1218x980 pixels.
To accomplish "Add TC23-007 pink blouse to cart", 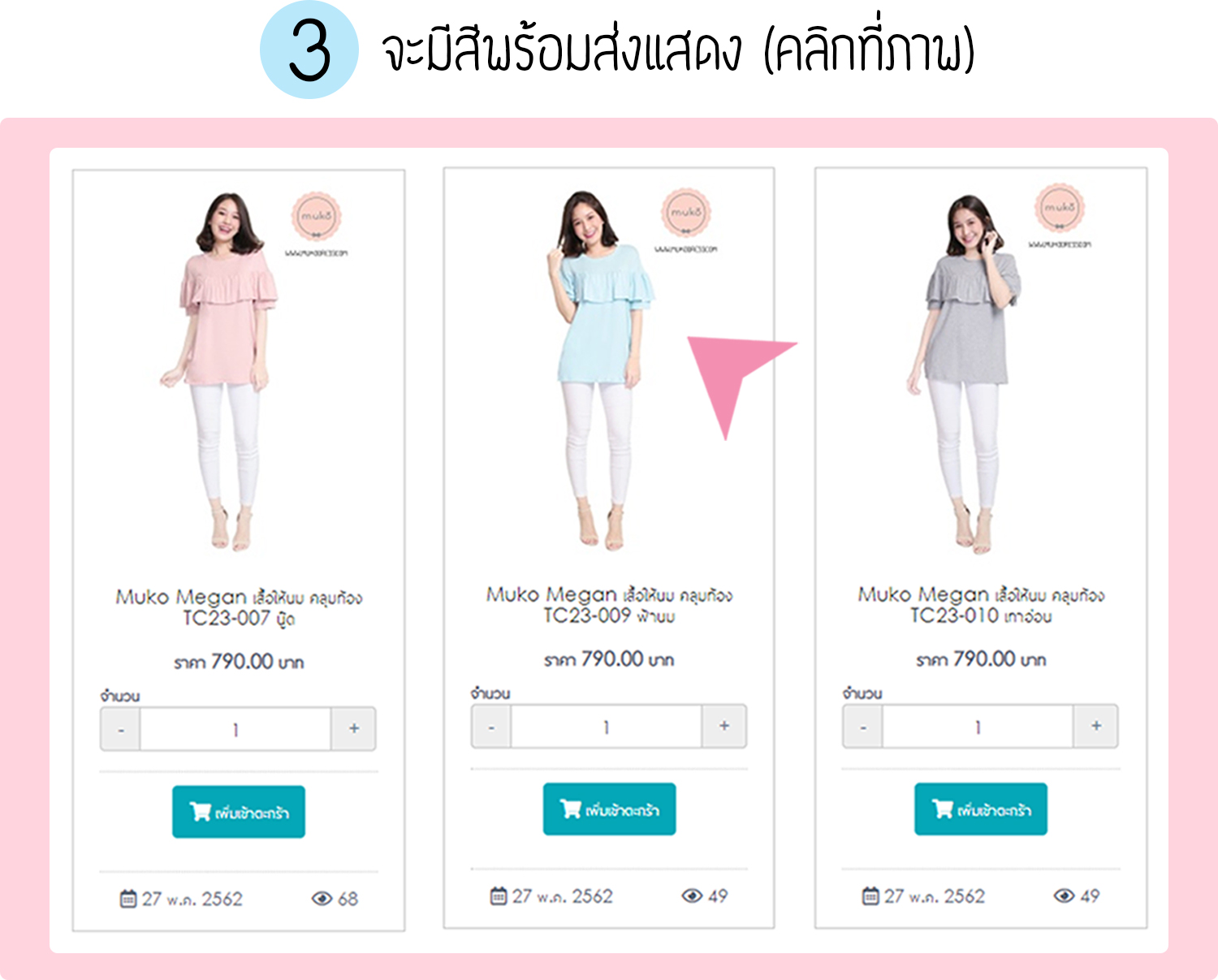I will (x=239, y=812).
